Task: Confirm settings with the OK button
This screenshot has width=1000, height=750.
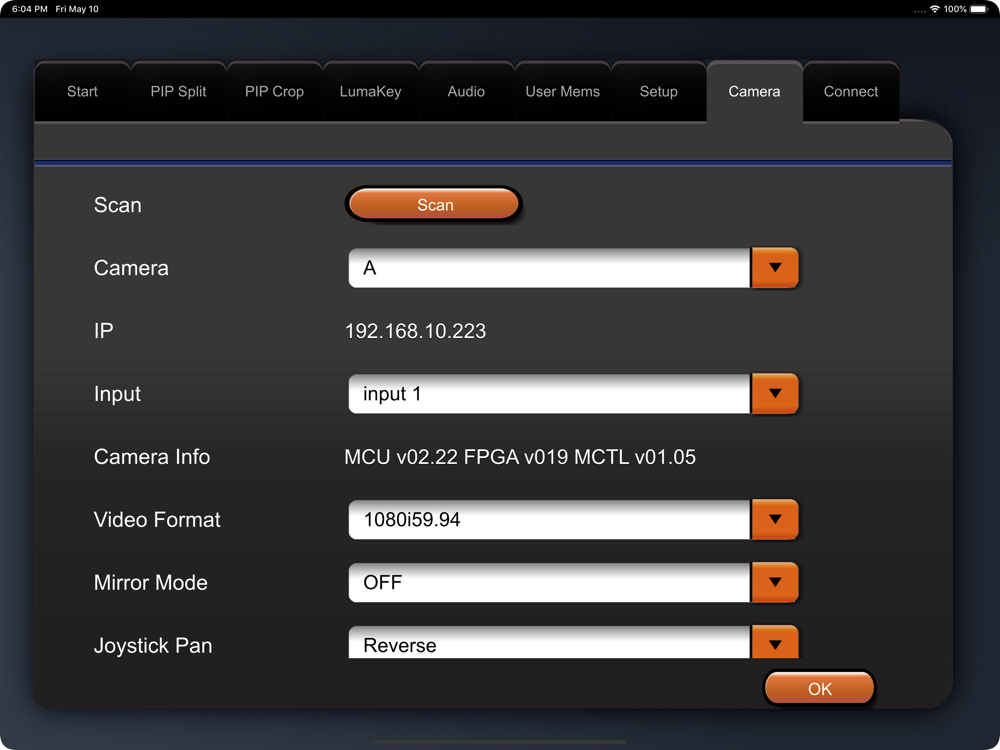Action: (819, 689)
